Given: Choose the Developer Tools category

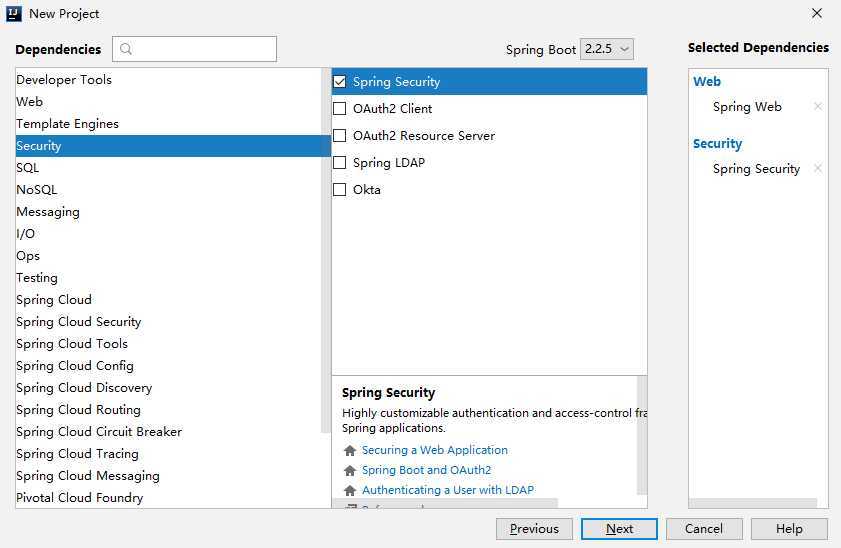Looking at the screenshot, I should (x=173, y=80).
